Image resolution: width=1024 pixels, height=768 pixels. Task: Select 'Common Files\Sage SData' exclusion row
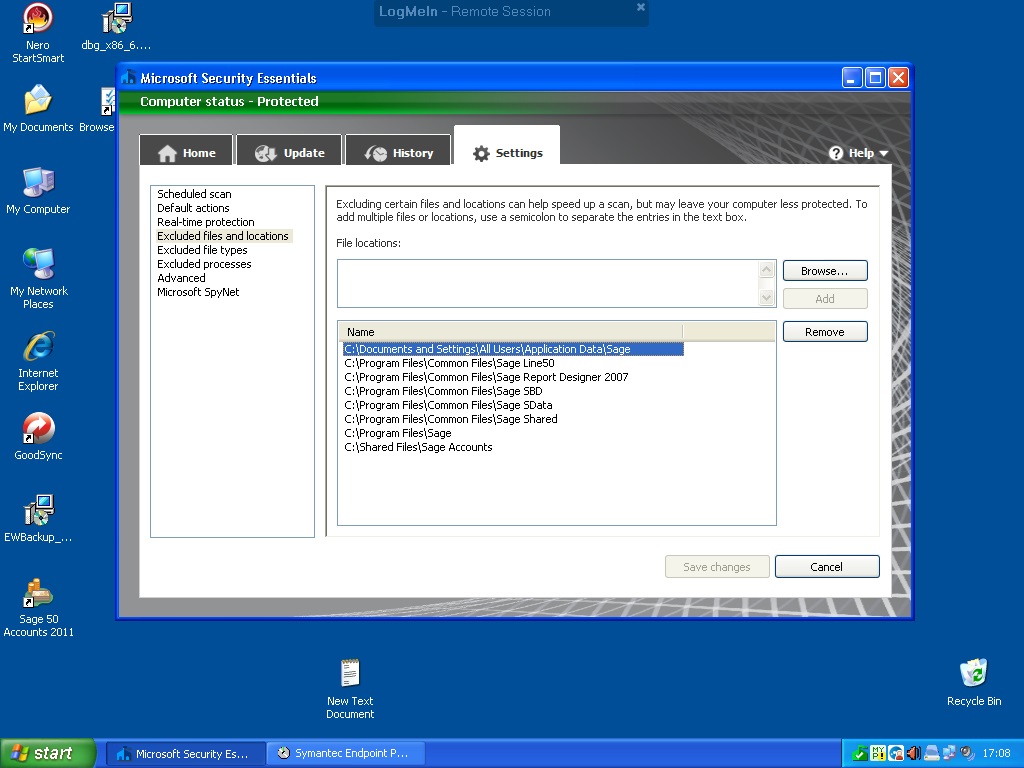pos(448,406)
